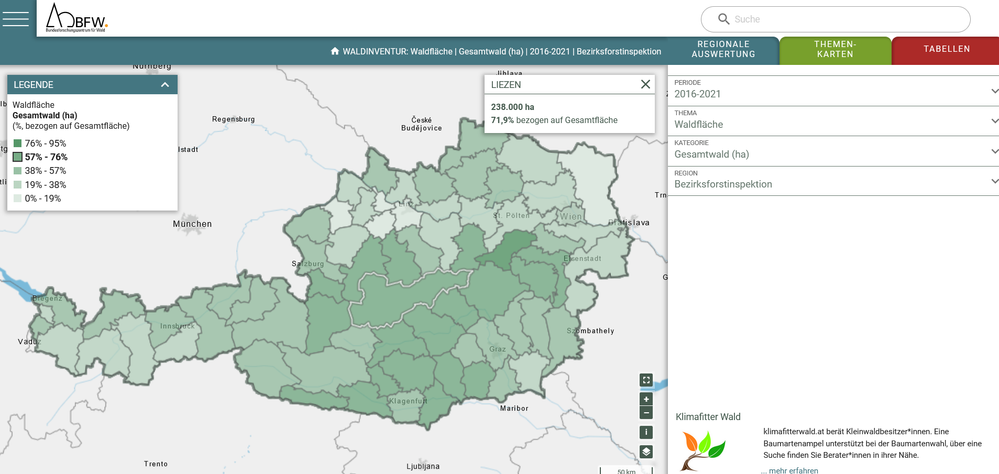Click the 19% - 38% legend swatch
Screen dimensions: 999x474
point(18,185)
